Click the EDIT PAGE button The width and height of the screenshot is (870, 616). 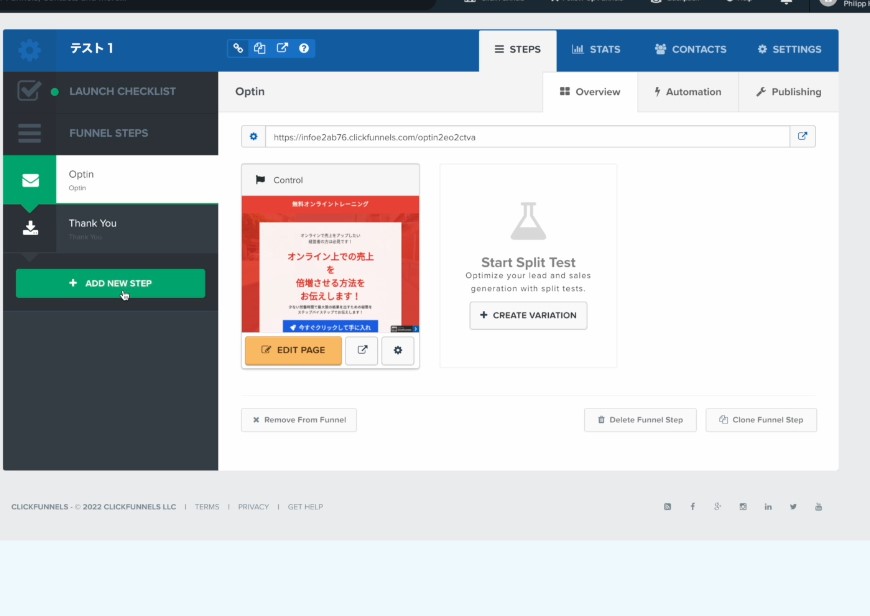click(x=293, y=350)
